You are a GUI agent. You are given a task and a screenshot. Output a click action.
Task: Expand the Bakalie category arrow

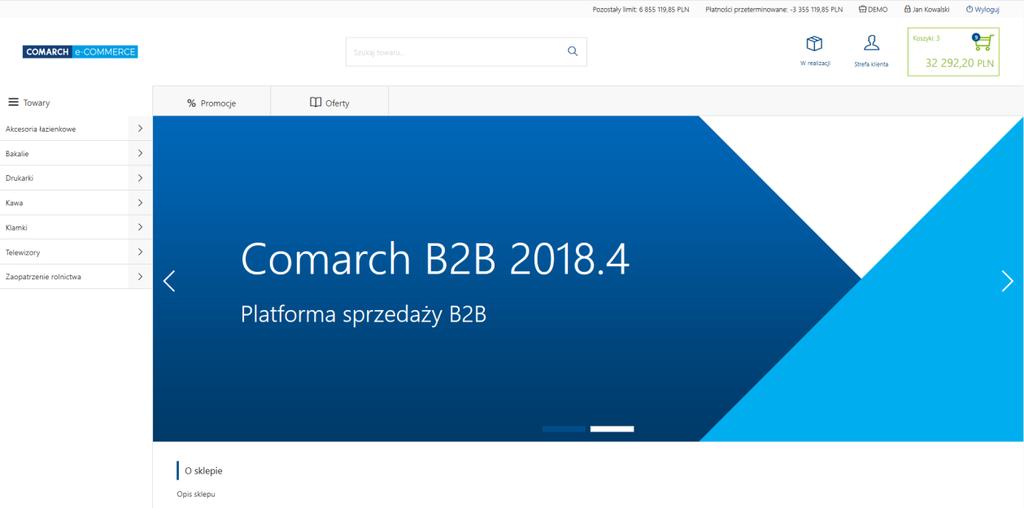pyautogui.click(x=140, y=153)
